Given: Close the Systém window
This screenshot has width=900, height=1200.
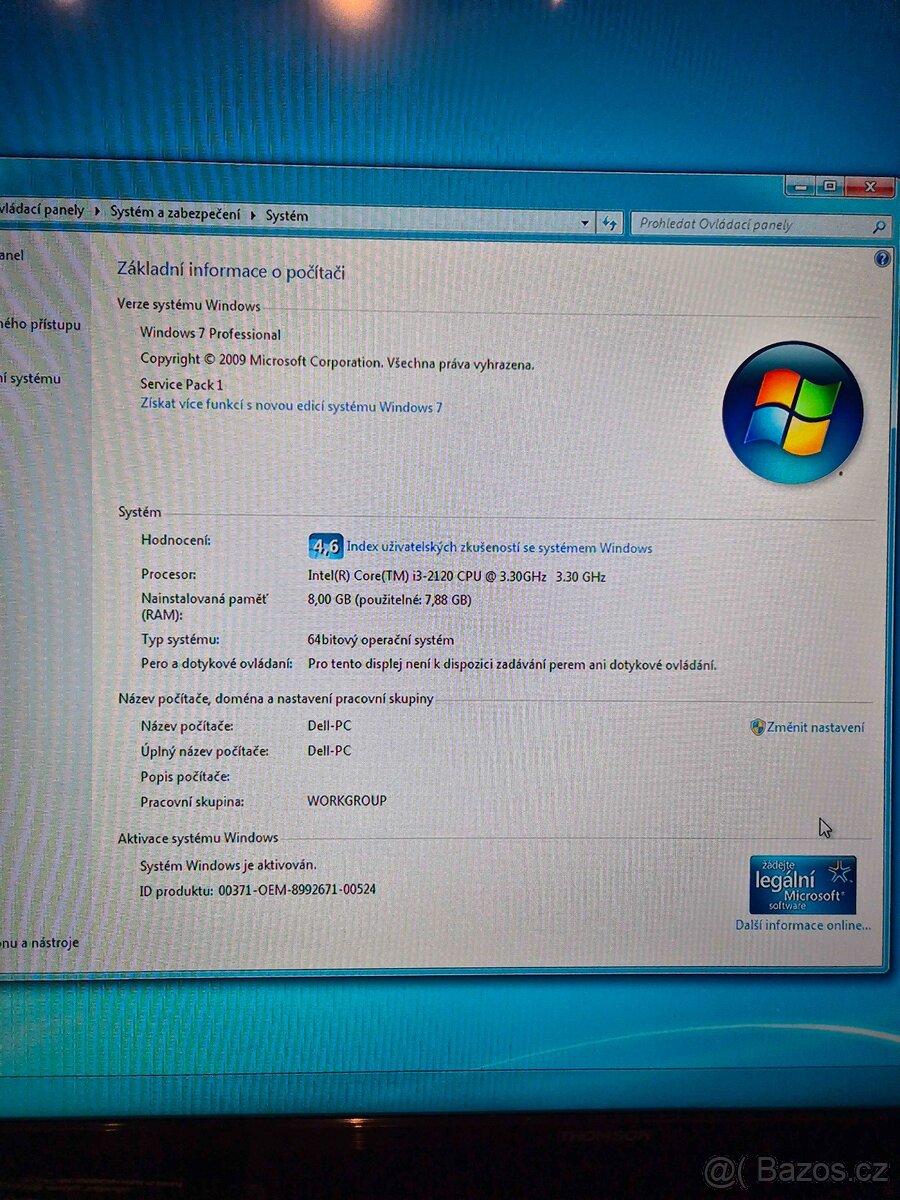Looking at the screenshot, I should pos(869,187).
